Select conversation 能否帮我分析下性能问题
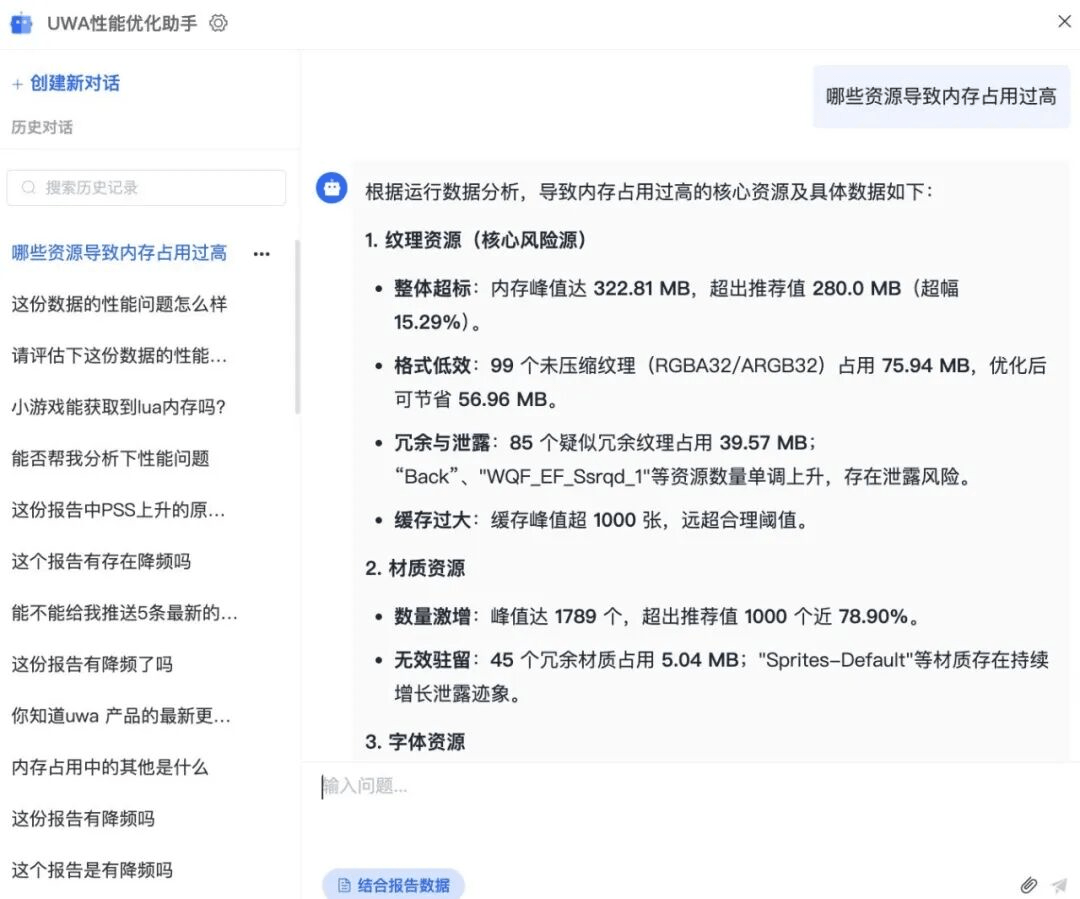 (111, 459)
